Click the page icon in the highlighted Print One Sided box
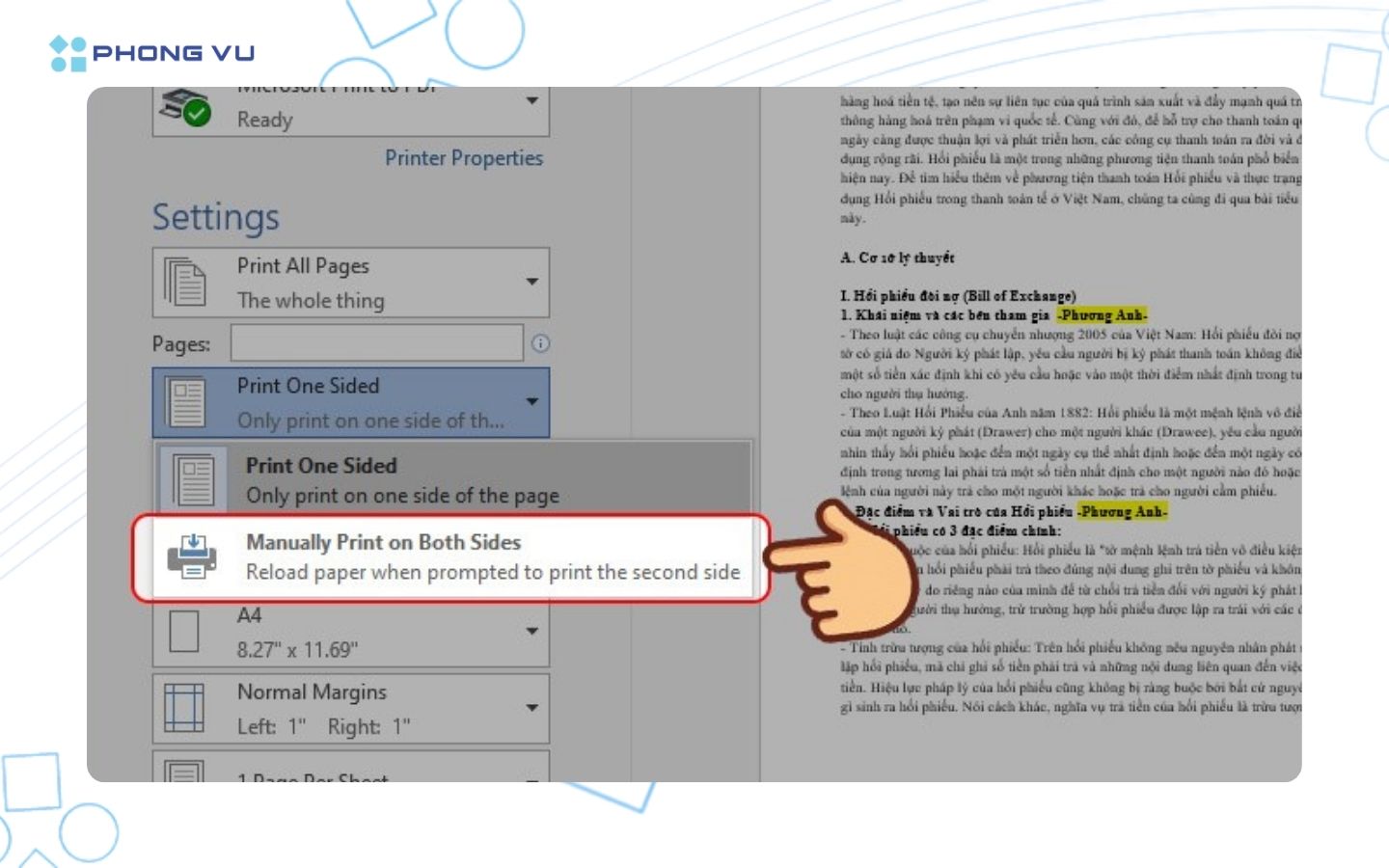The height and width of the screenshot is (868, 1389). coord(185,402)
